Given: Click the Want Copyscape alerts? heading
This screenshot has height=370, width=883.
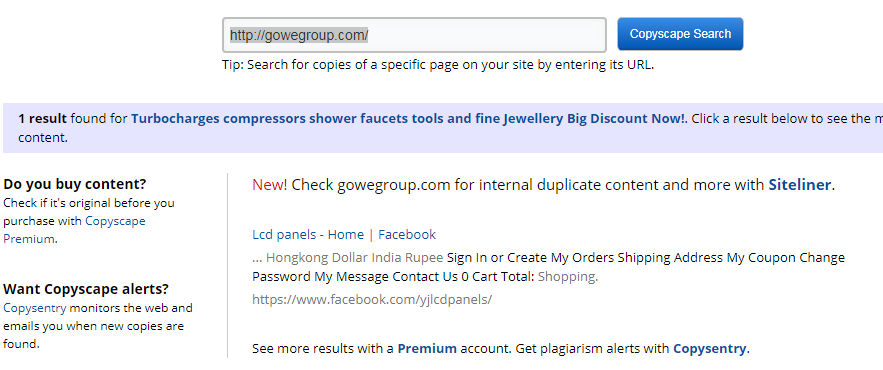Looking at the screenshot, I should coord(86,289).
